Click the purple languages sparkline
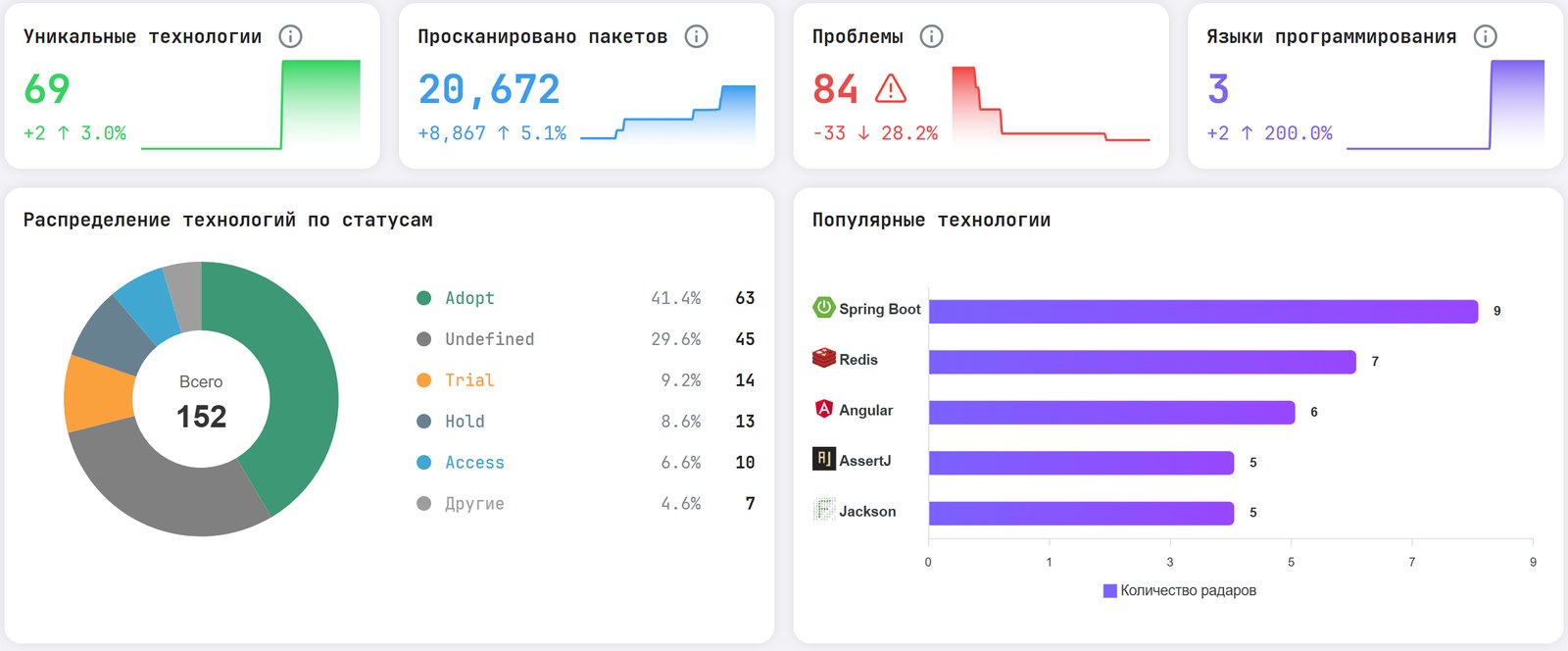1568x651 pixels. pyautogui.click(x=1445, y=105)
